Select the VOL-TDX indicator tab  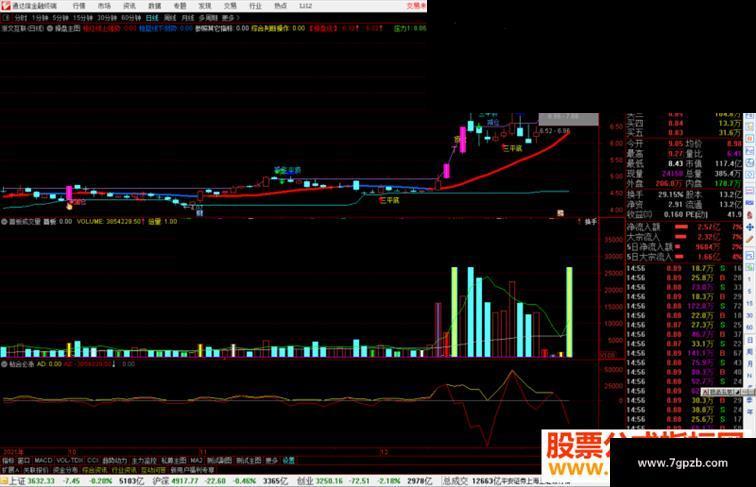(70, 460)
